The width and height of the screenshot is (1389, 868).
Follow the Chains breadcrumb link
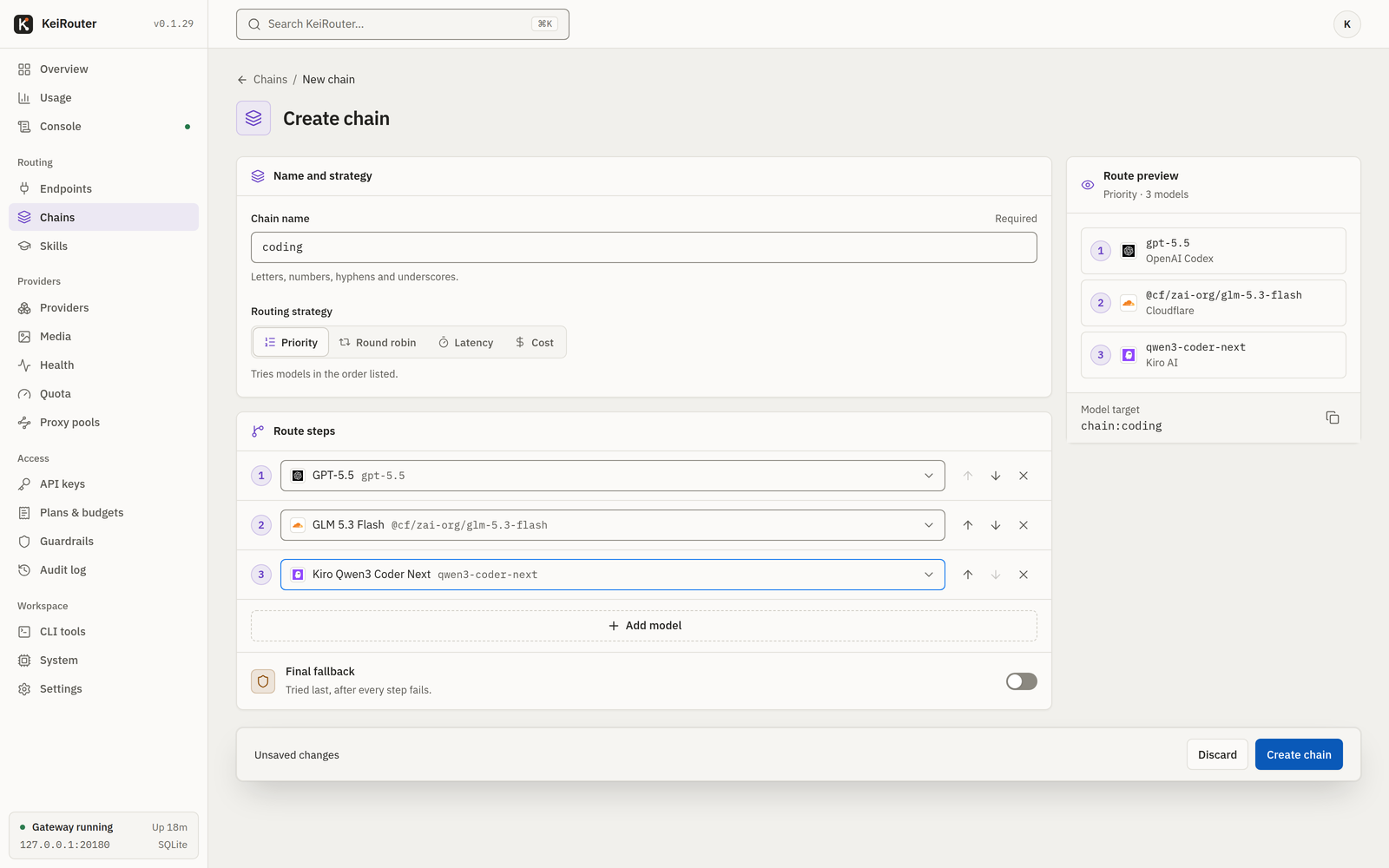click(x=270, y=80)
